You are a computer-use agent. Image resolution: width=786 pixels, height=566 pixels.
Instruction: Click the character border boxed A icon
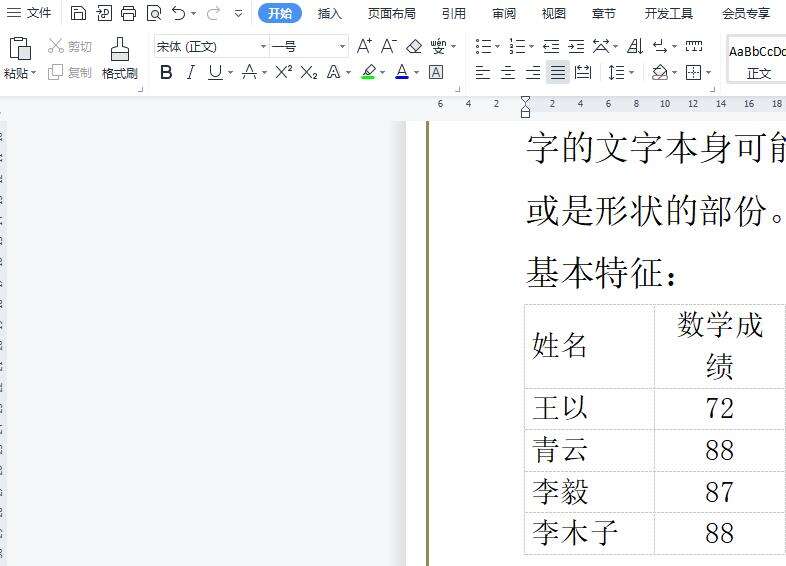click(x=436, y=73)
